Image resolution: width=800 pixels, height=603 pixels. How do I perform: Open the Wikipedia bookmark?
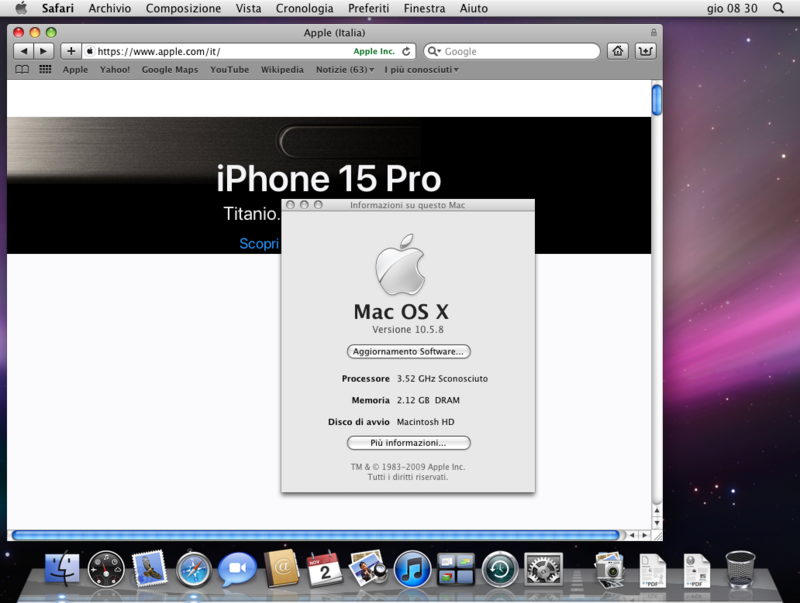pyautogui.click(x=282, y=69)
